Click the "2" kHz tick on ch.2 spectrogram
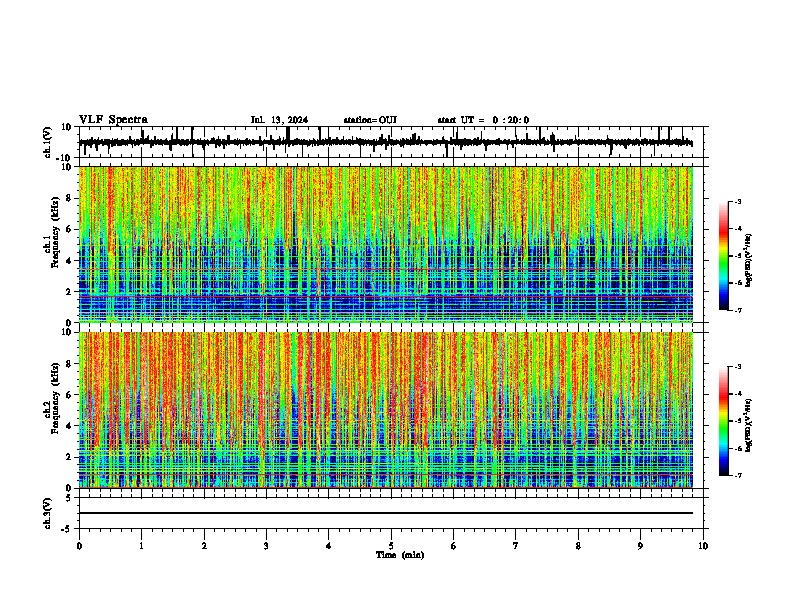This screenshot has height=612, width=792. click(x=69, y=457)
